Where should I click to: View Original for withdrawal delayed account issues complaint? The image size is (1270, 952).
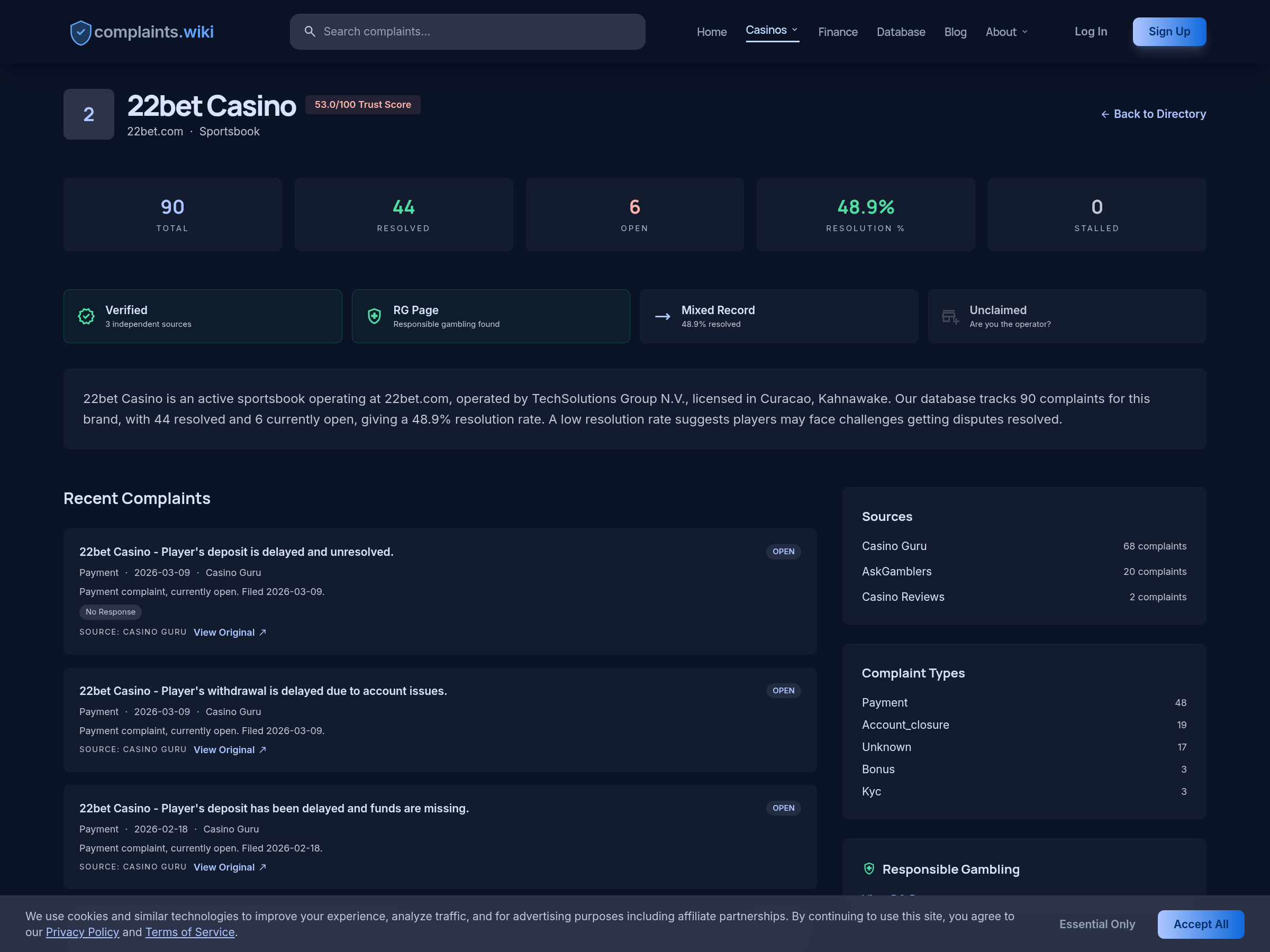coord(230,750)
